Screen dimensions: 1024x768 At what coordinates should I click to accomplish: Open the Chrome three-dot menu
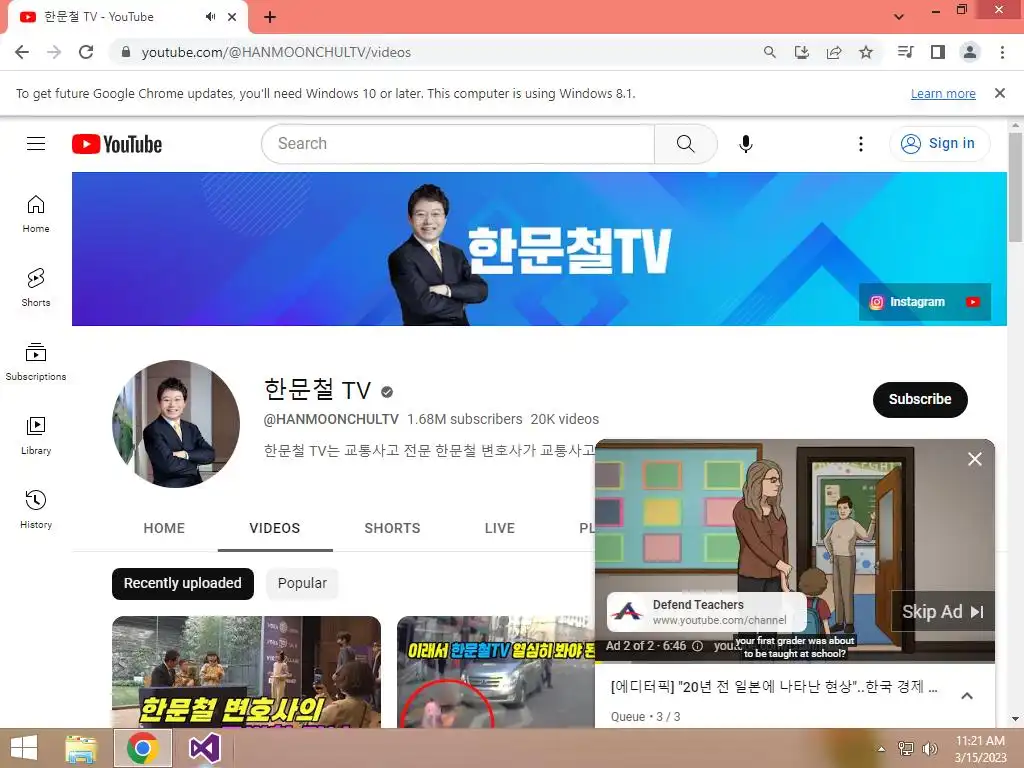point(1002,52)
